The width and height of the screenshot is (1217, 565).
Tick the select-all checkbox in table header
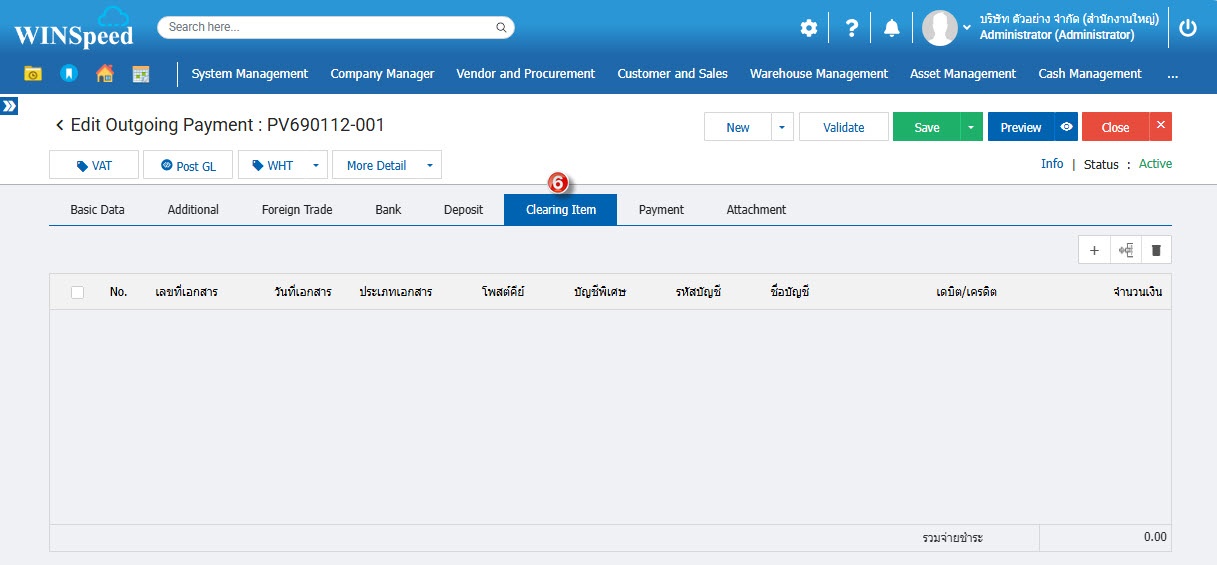pos(77,292)
